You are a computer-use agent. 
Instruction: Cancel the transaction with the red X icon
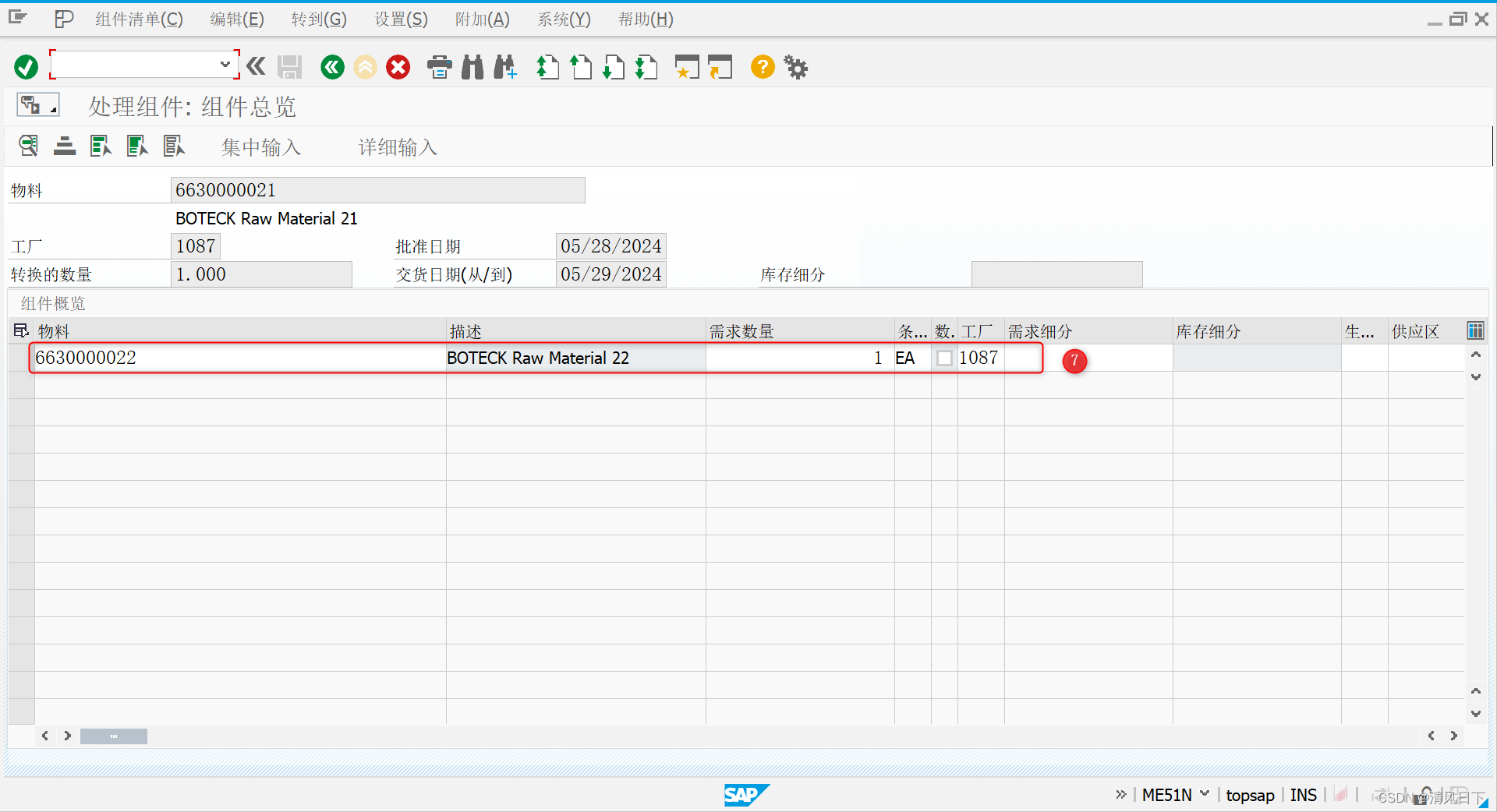(x=398, y=66)
